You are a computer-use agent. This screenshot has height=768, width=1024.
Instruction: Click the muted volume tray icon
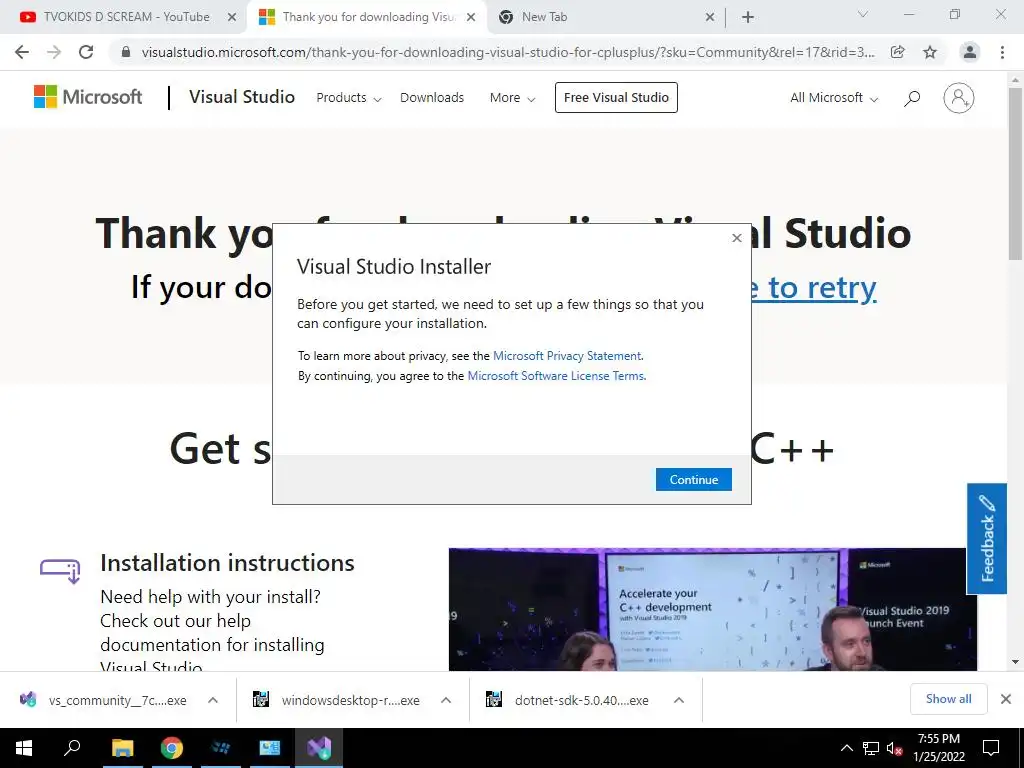click(x=894, y=748)
